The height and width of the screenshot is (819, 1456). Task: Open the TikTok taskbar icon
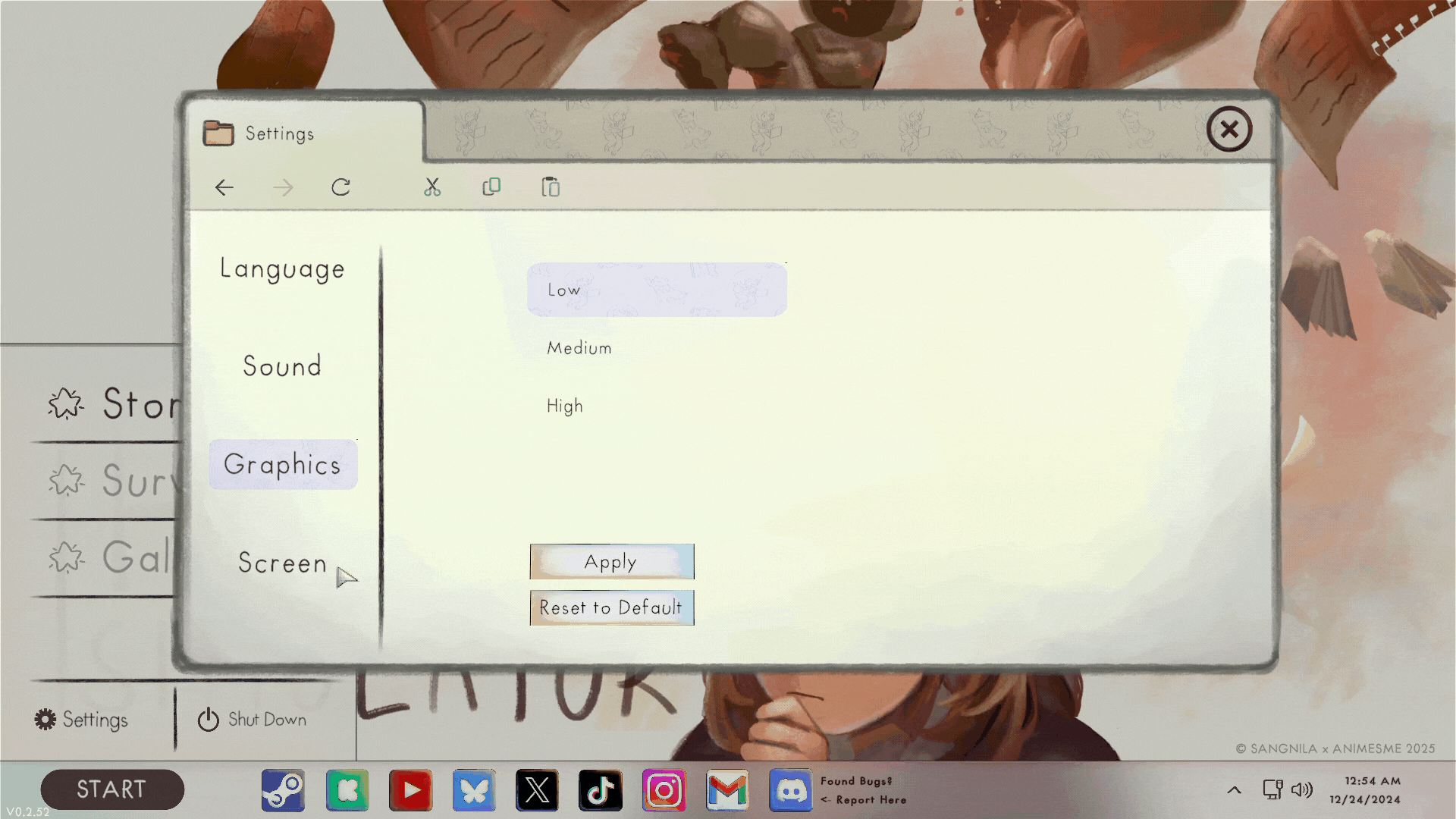601,790
